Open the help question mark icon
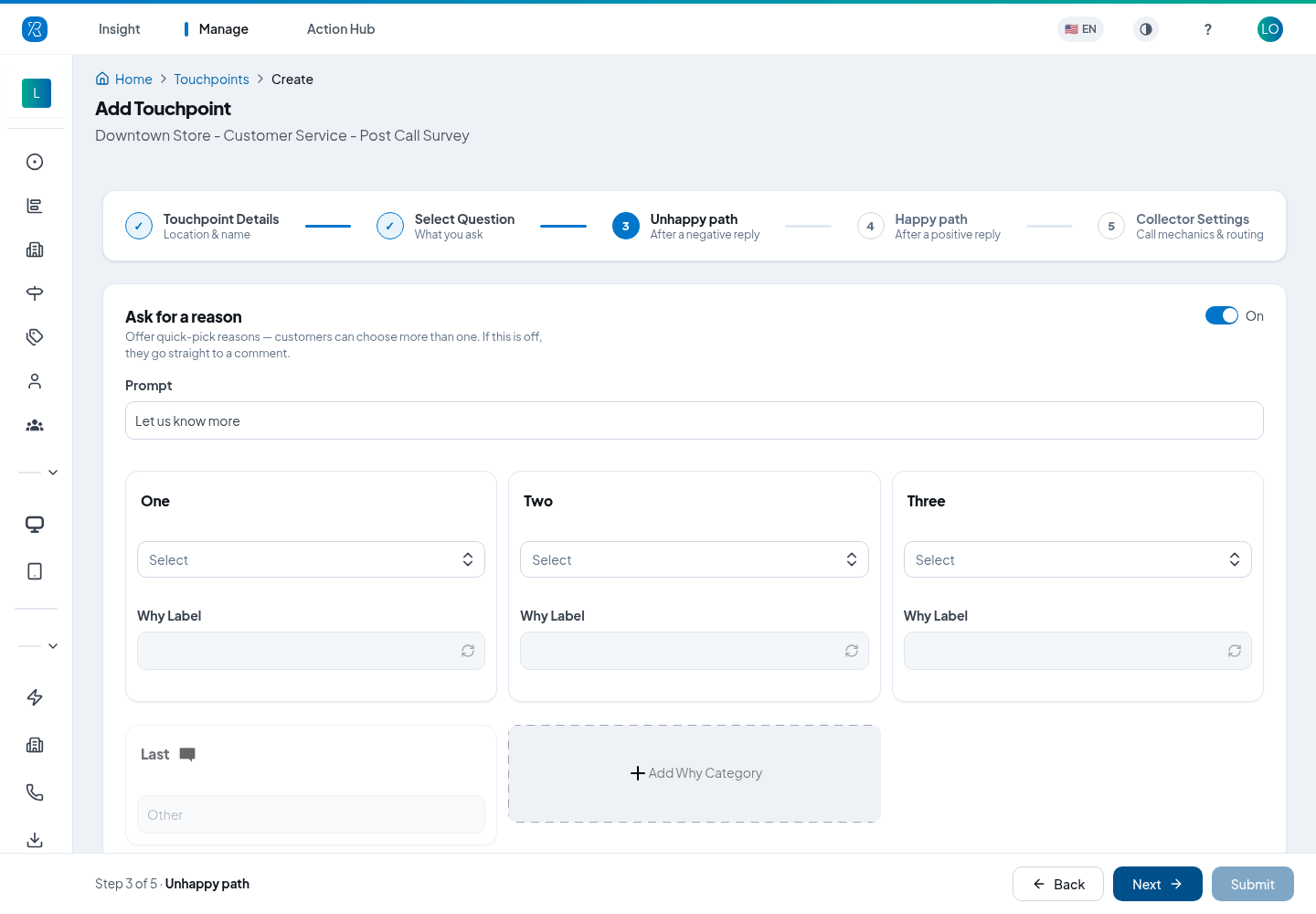 pos(1208,29)
